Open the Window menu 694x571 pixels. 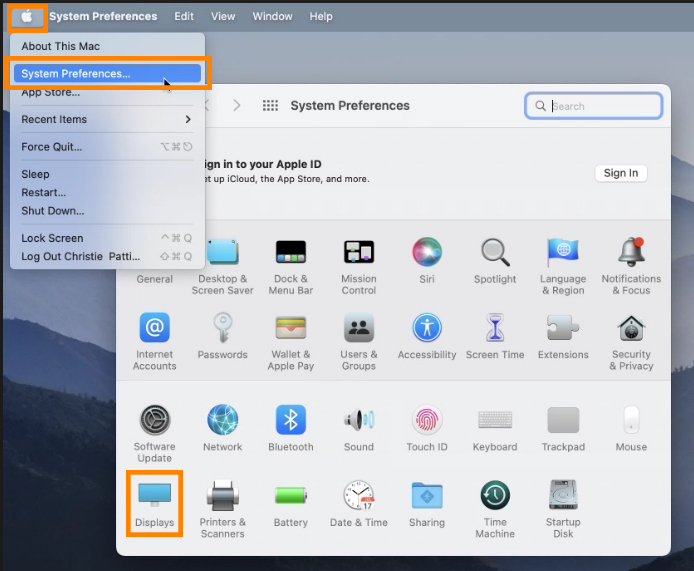click(x=272, y=16)
